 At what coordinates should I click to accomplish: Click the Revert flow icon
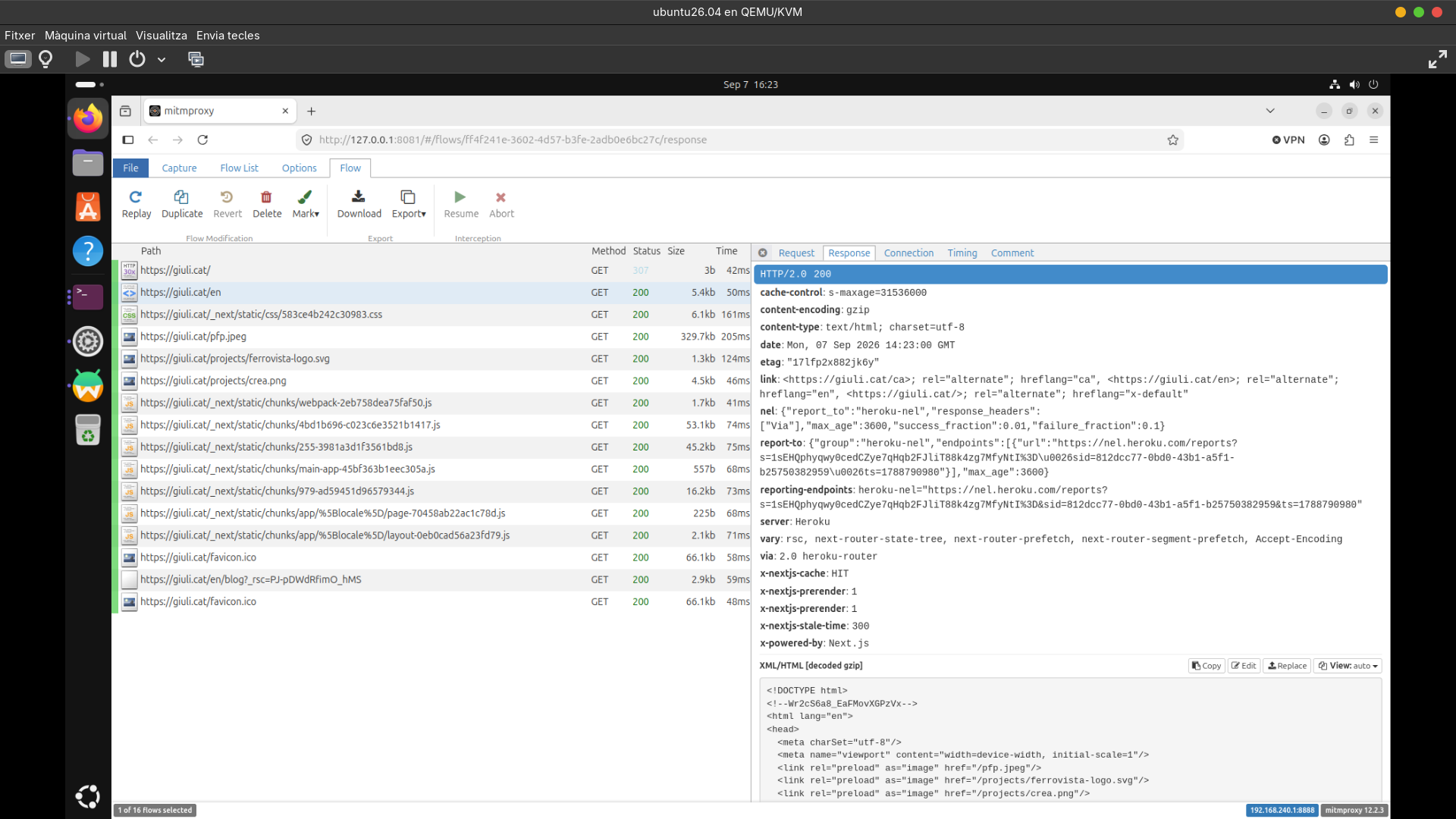[227, 205]
